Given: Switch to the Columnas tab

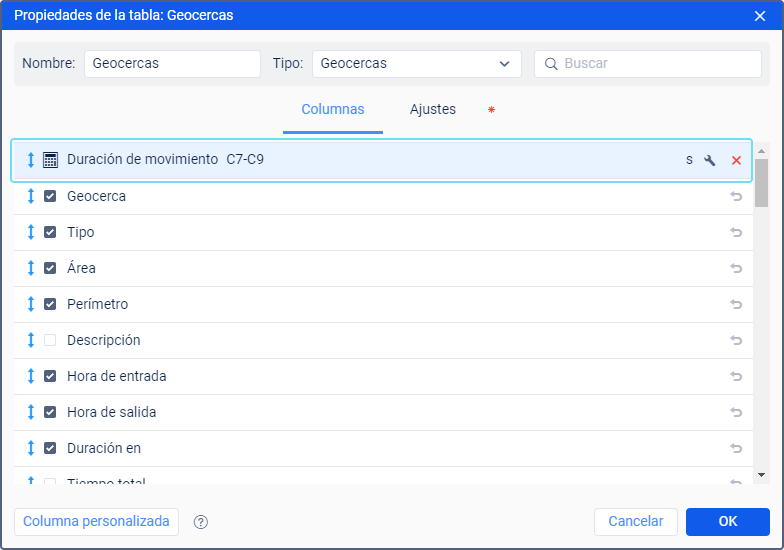Looking at the screenshot, I should (x=332, y=110).
